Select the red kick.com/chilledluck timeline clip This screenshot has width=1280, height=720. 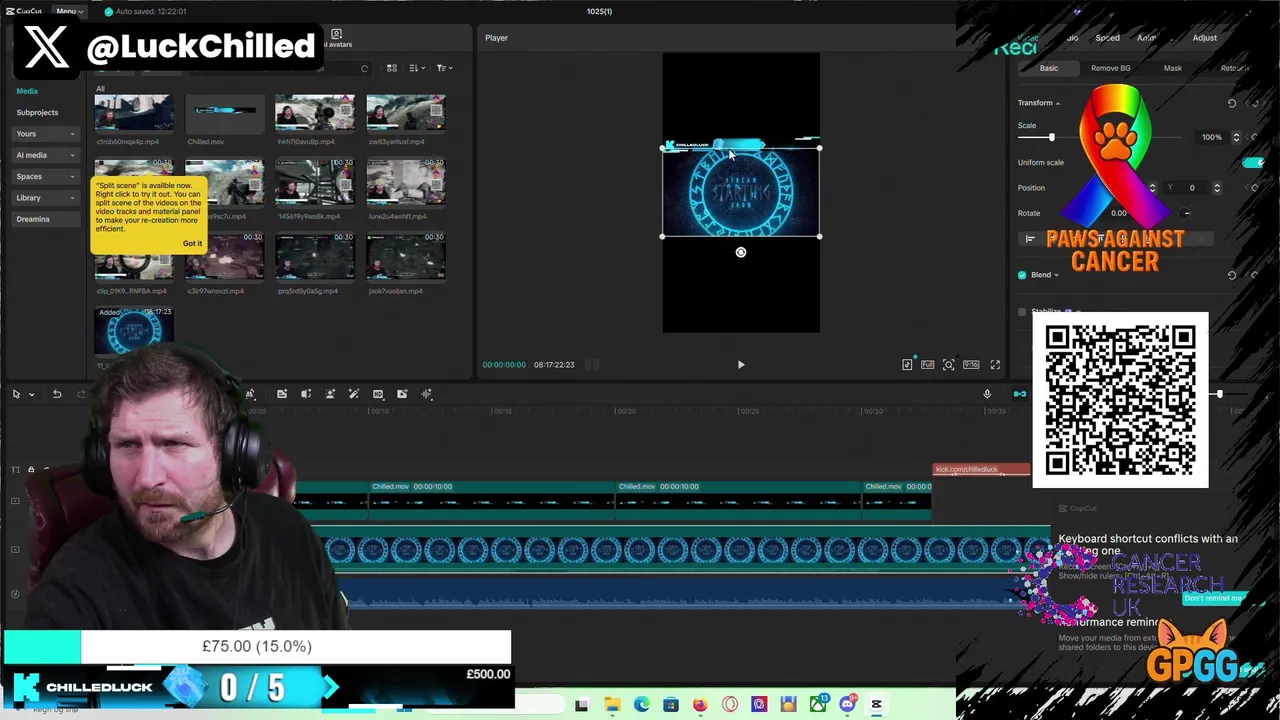pyautogui.click(x=981, y=469)
